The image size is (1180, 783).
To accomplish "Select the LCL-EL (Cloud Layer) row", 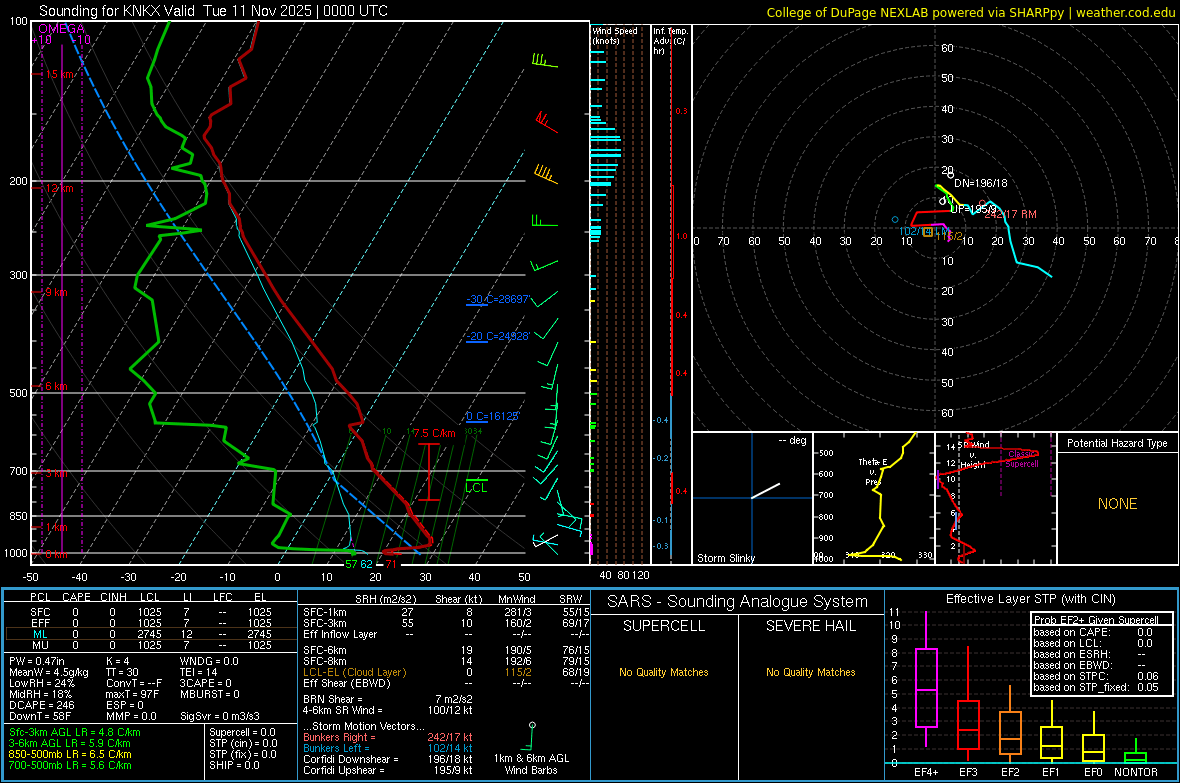I will (x=446, y=672).
